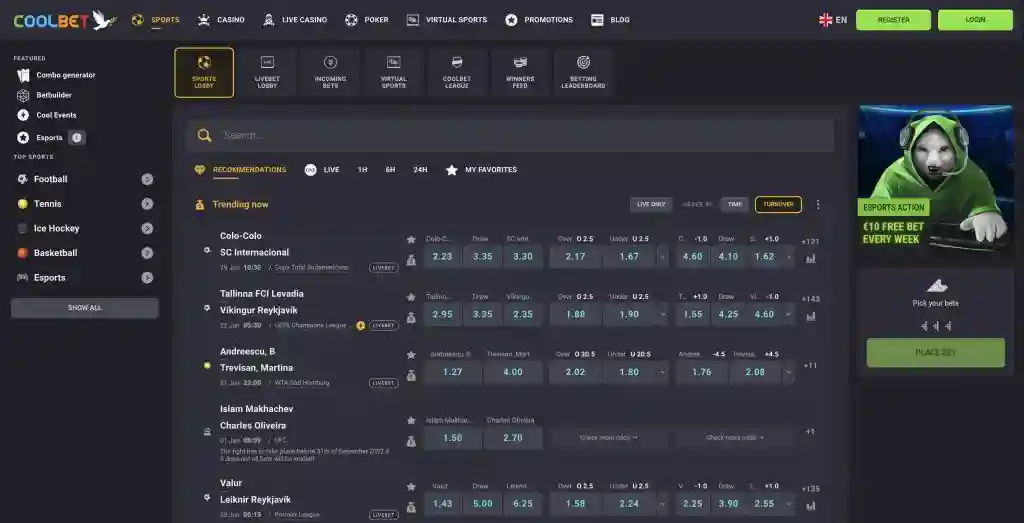Open the Combo generator feature
This screenshot has height=523, width=1024.
pyautogui.click(x=57, y=75)
